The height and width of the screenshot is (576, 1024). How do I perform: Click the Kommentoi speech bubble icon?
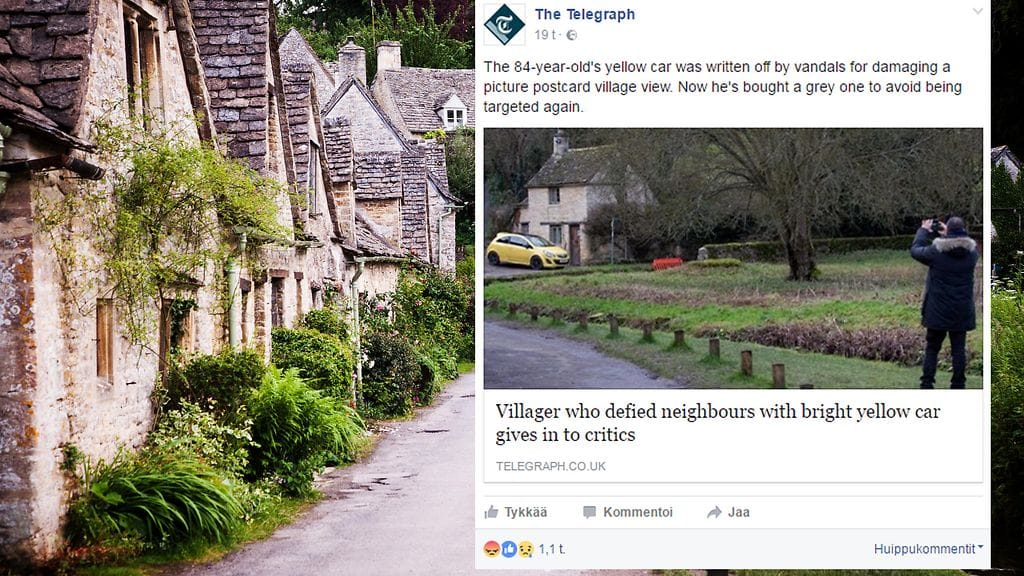tap(589, 512)
